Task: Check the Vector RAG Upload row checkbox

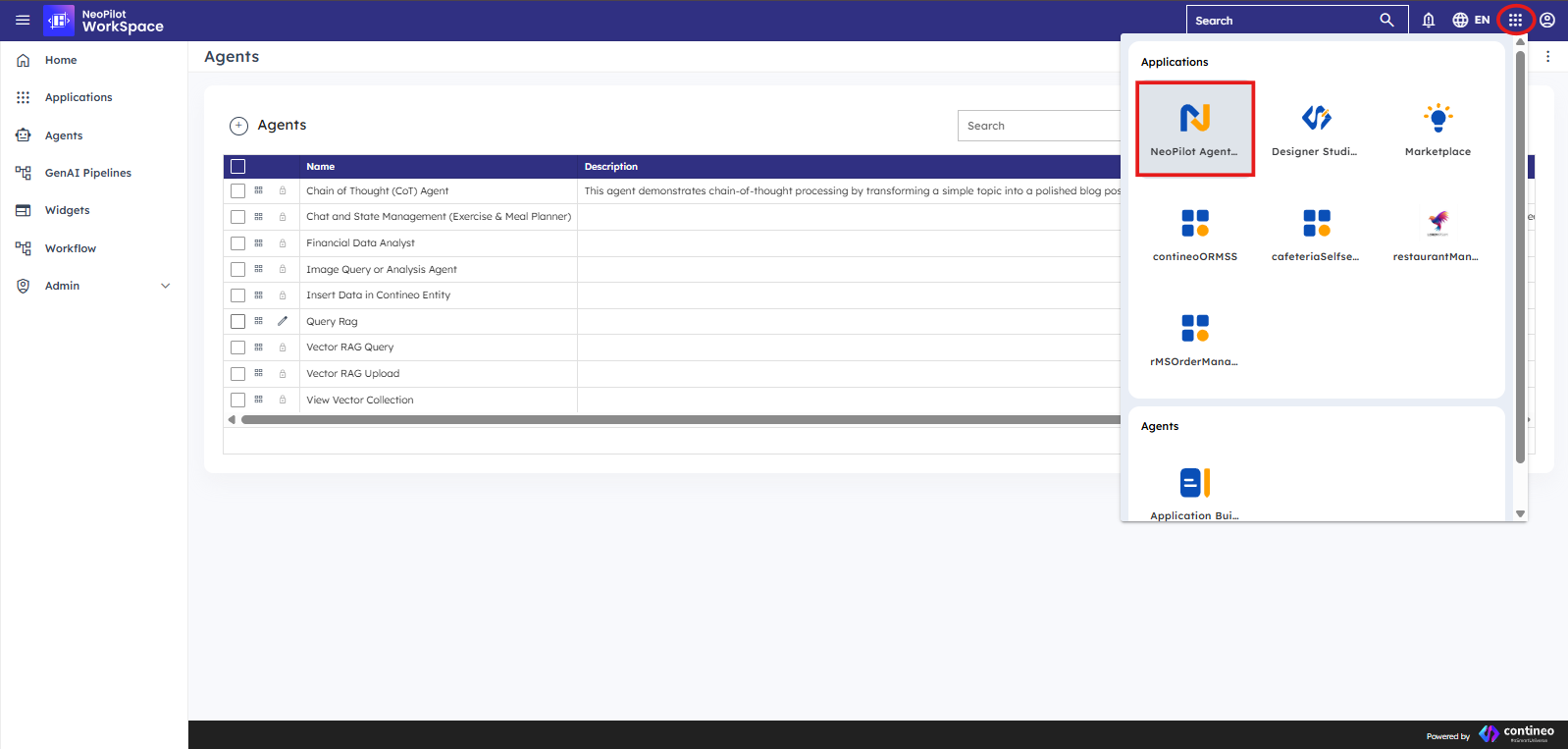Action: click(237, 374)
